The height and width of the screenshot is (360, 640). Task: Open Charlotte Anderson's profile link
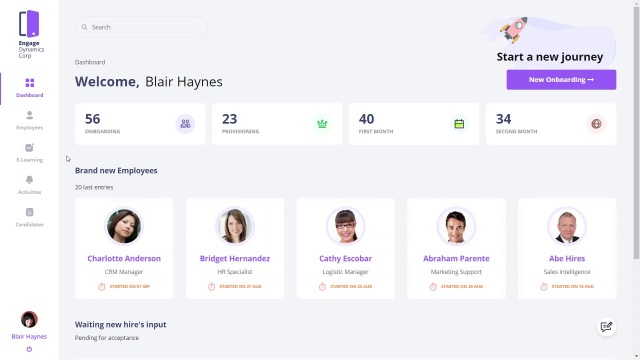[124, 258]
